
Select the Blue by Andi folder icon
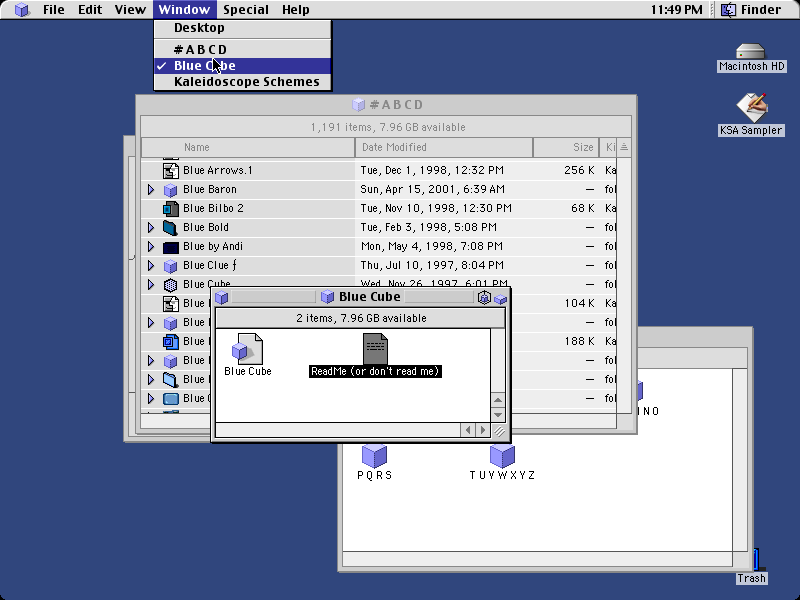point(170,247)
